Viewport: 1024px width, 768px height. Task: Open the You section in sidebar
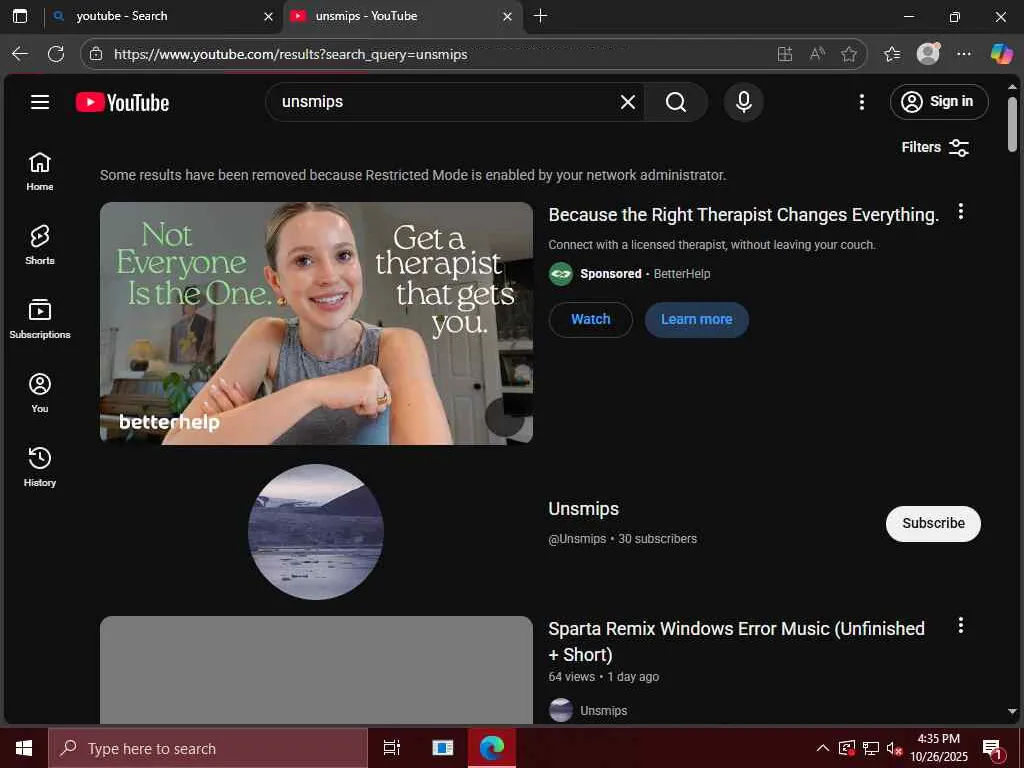40,393
